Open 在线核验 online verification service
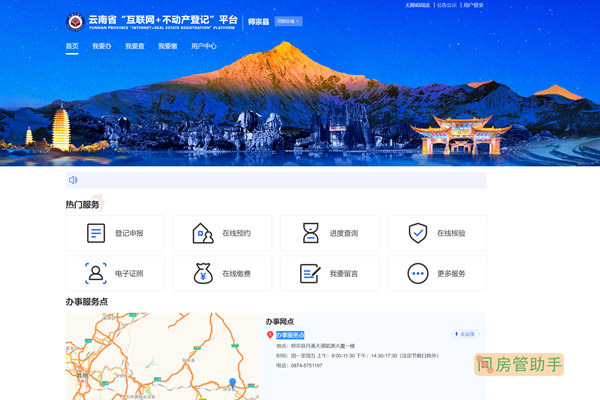 (434, 233)
